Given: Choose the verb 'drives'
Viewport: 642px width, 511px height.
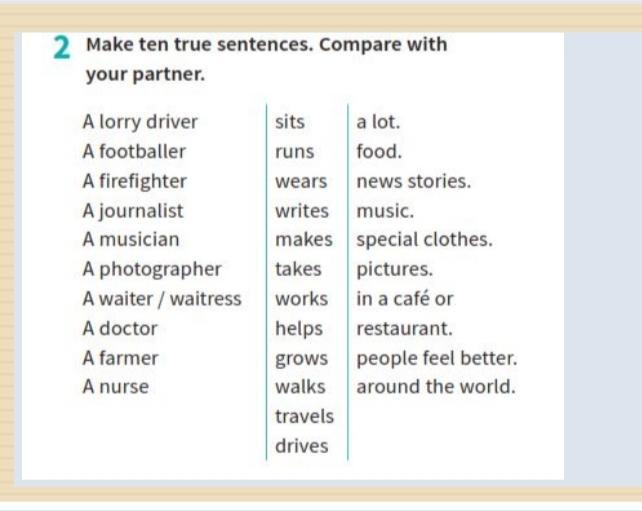Looking at the screenshot, I should click(x=302, y=446).
